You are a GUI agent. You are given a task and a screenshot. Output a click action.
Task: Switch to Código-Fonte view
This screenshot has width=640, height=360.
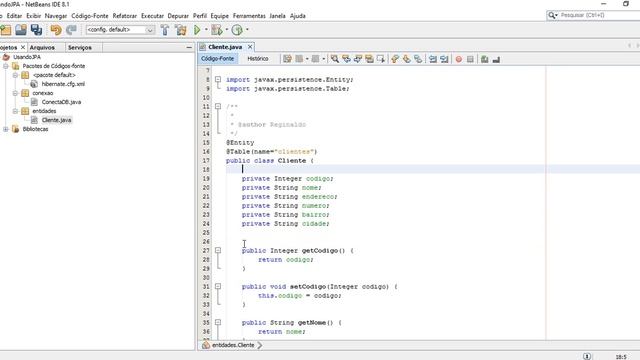[218, 59]
